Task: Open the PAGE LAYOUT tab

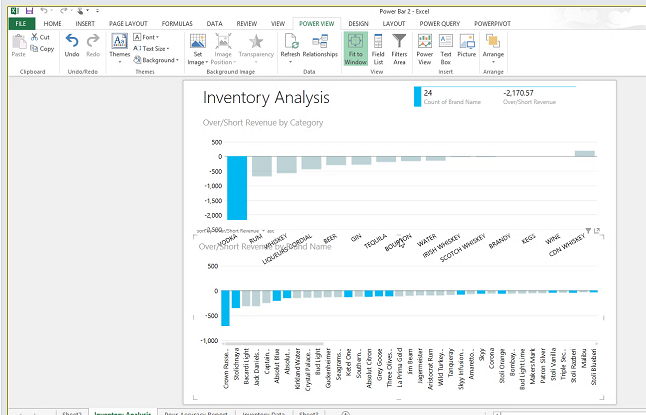Action: [x=128, y=23]
